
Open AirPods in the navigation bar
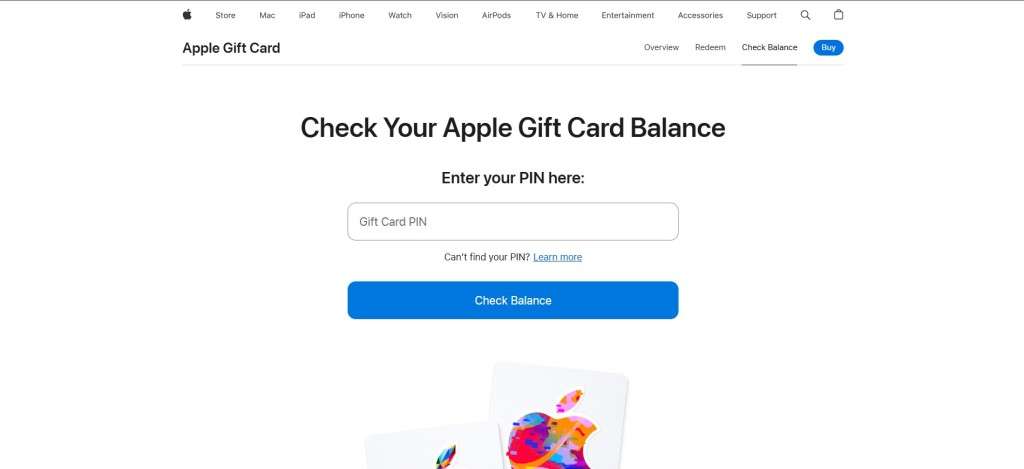point(496,15)
